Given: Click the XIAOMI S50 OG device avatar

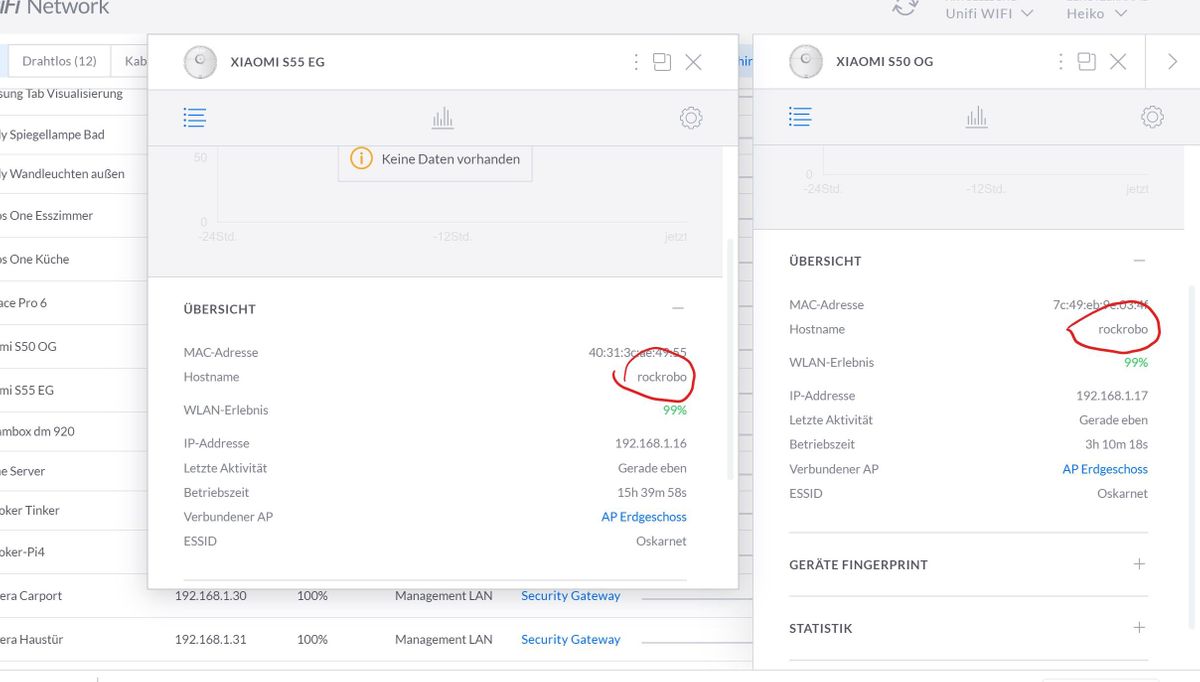Looking at the screenshot, I should pyautogui.click(x=806, y=62).
